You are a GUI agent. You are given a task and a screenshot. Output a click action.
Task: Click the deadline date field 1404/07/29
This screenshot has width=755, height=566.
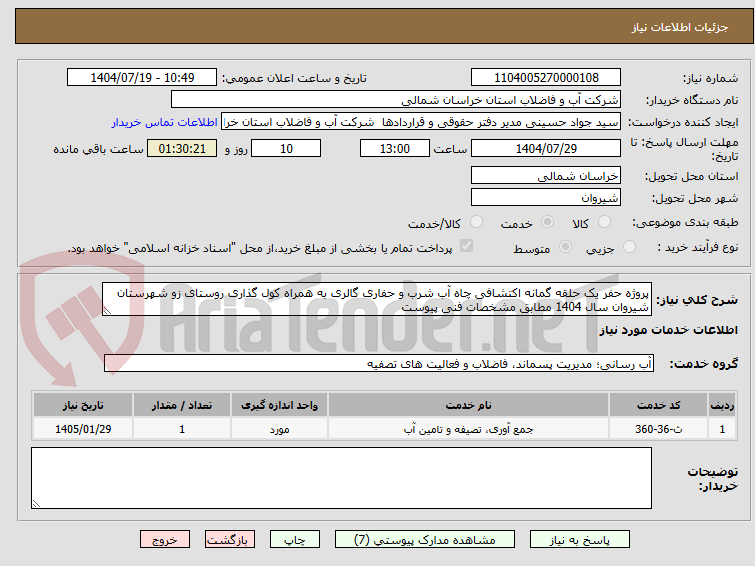tap(546, 148)
